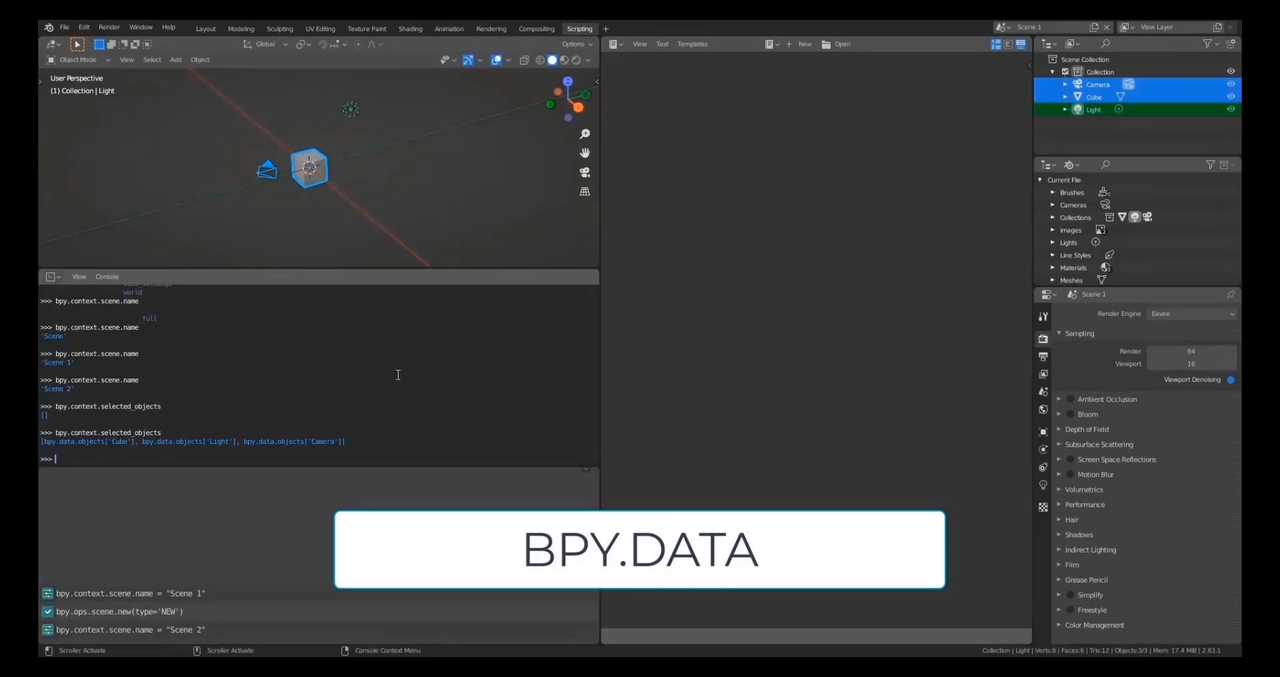Collapse the Sampling panel
Screen dimensions: 1280x677
pos(1059,333)
